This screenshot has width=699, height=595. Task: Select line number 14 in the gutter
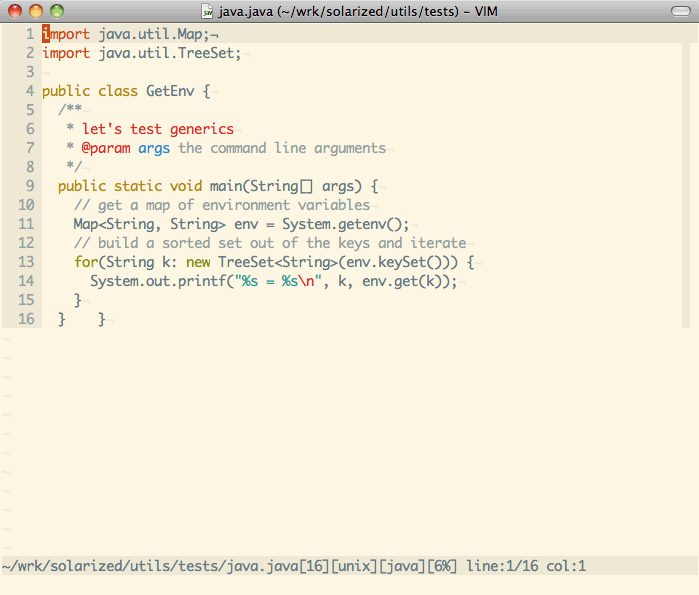point(27,281)
